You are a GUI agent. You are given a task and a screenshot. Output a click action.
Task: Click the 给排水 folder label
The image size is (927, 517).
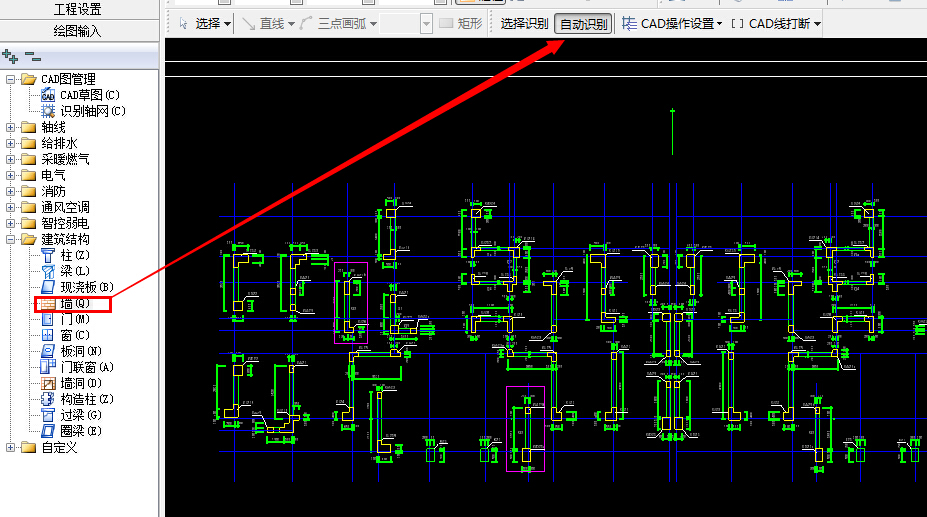point(59,143)
